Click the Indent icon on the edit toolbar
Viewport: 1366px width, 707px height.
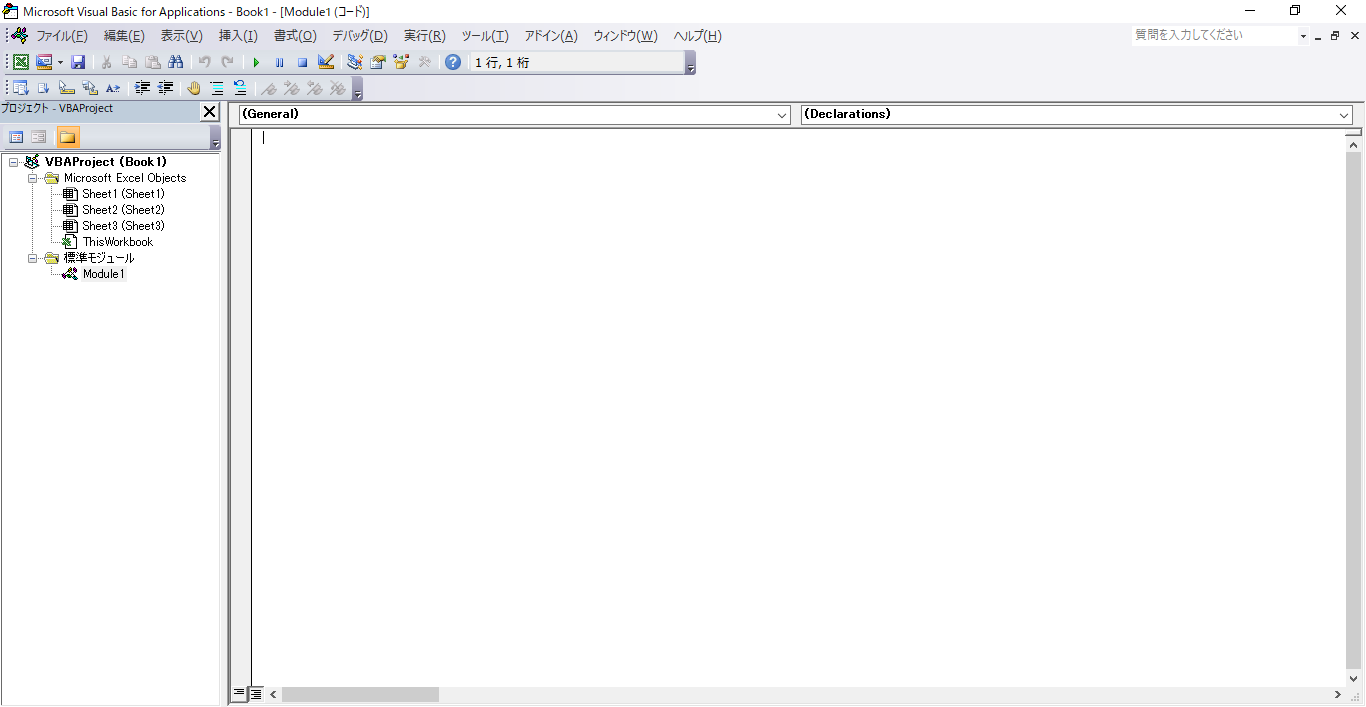coord(142,88)
